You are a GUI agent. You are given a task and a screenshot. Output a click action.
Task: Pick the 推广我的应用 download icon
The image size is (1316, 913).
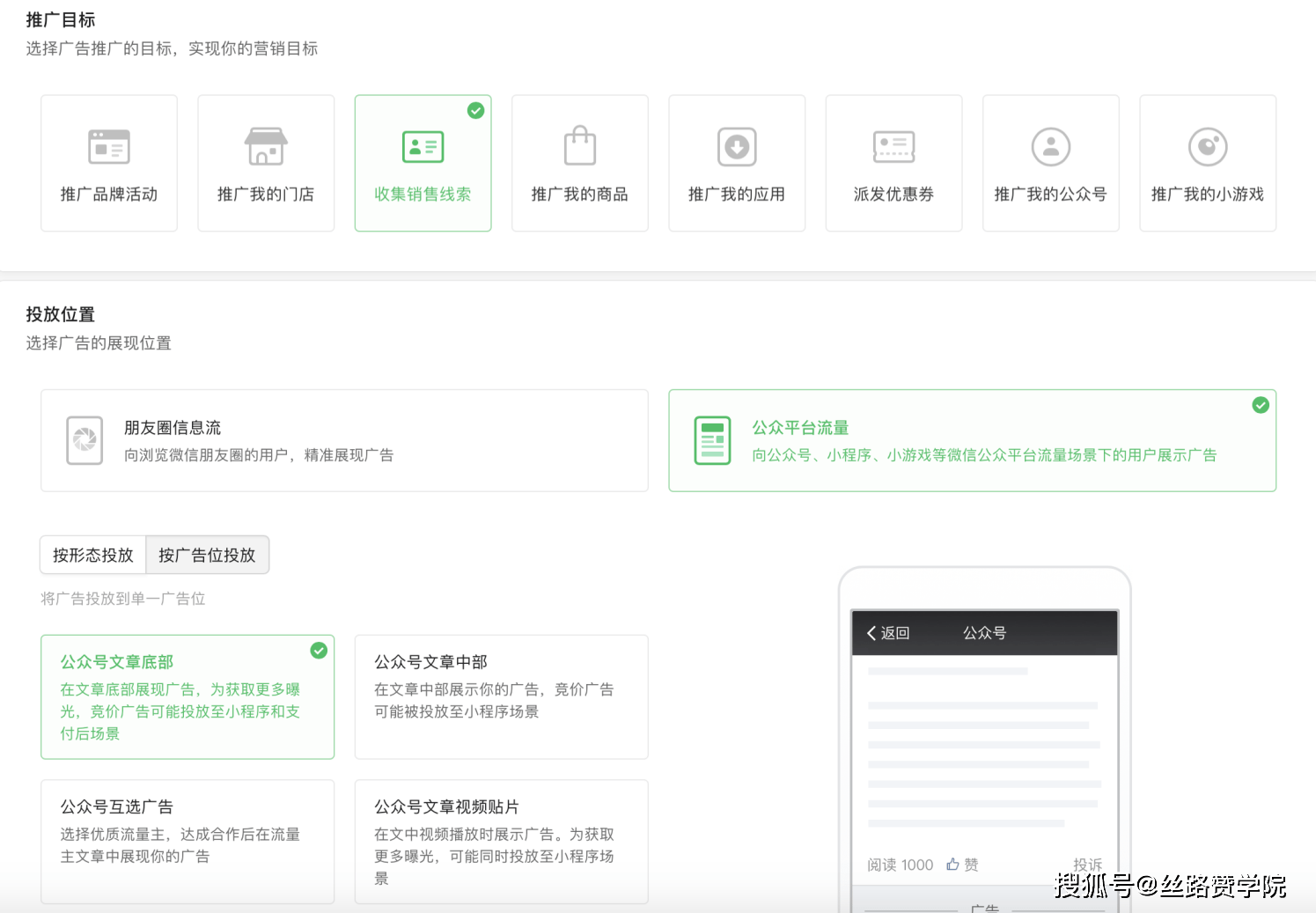(x=737, y=147)
